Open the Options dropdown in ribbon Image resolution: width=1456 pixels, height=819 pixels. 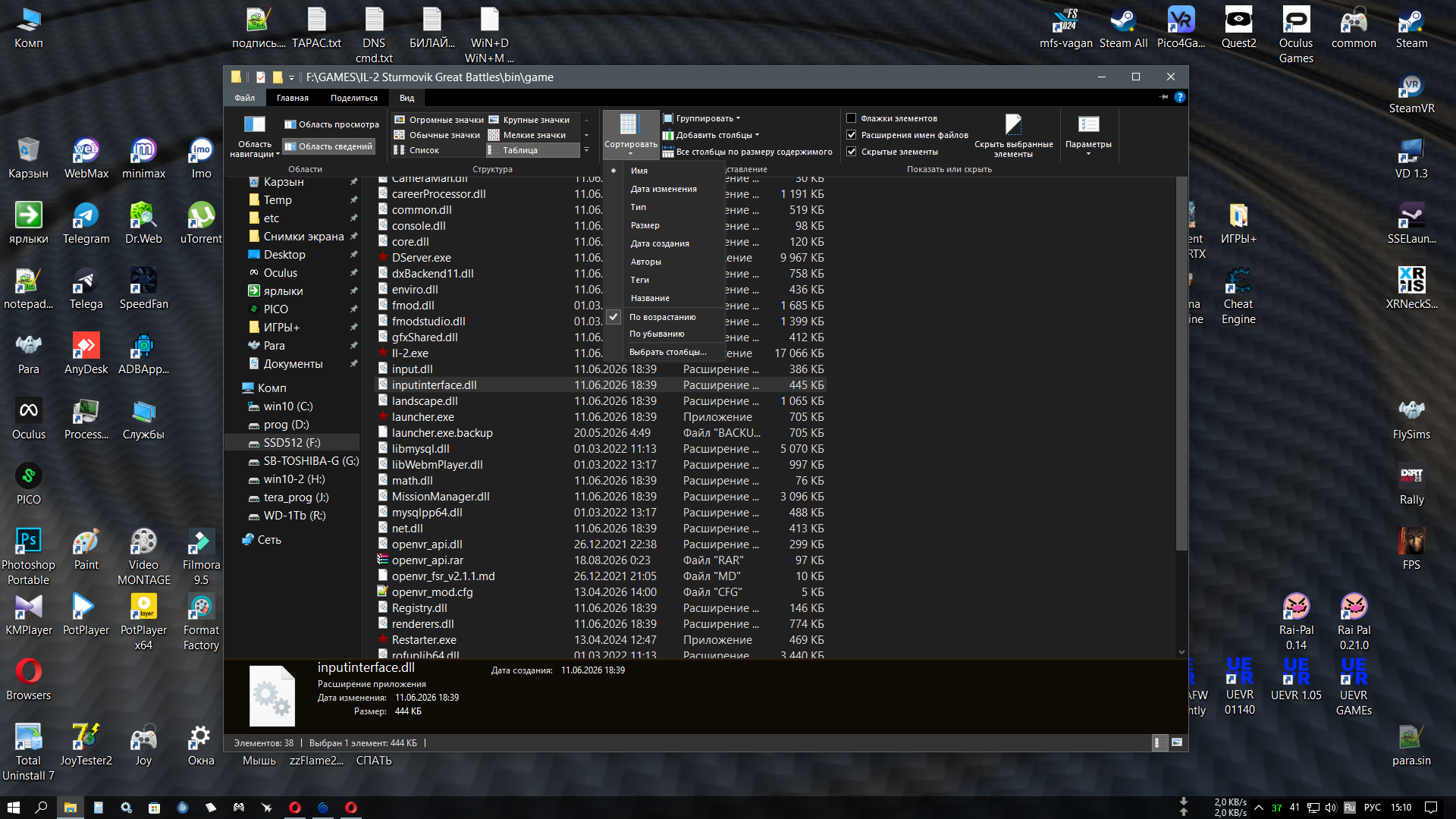coord(1088,136)
